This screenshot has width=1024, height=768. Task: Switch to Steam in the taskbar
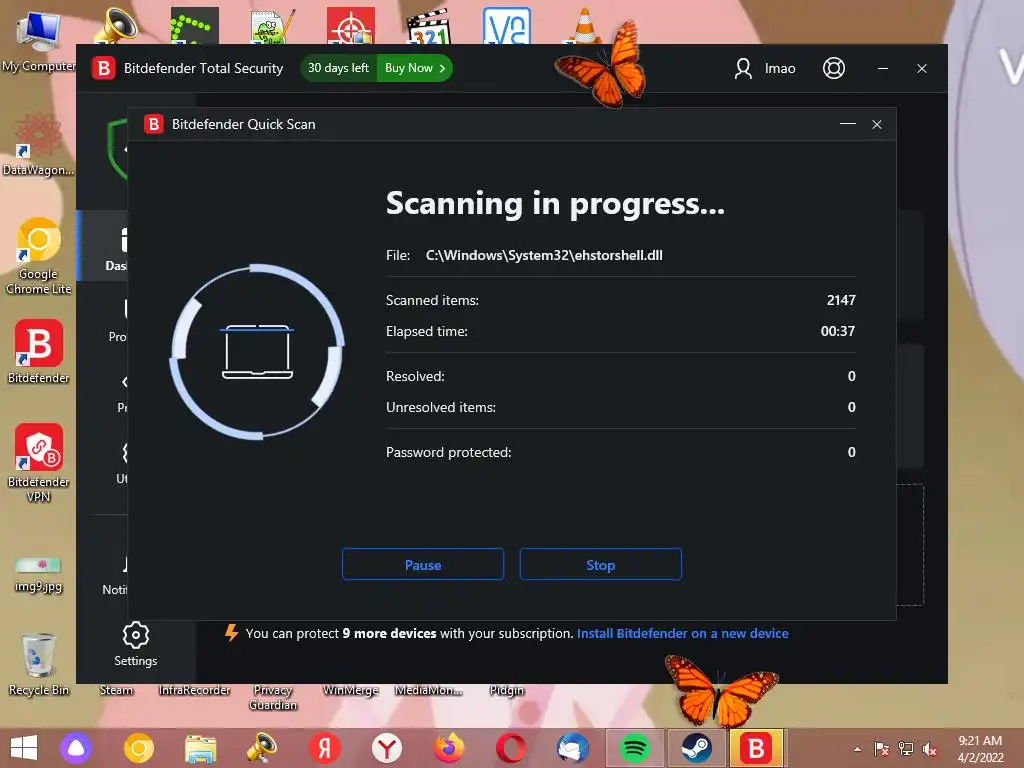click(x=697, y=748)
